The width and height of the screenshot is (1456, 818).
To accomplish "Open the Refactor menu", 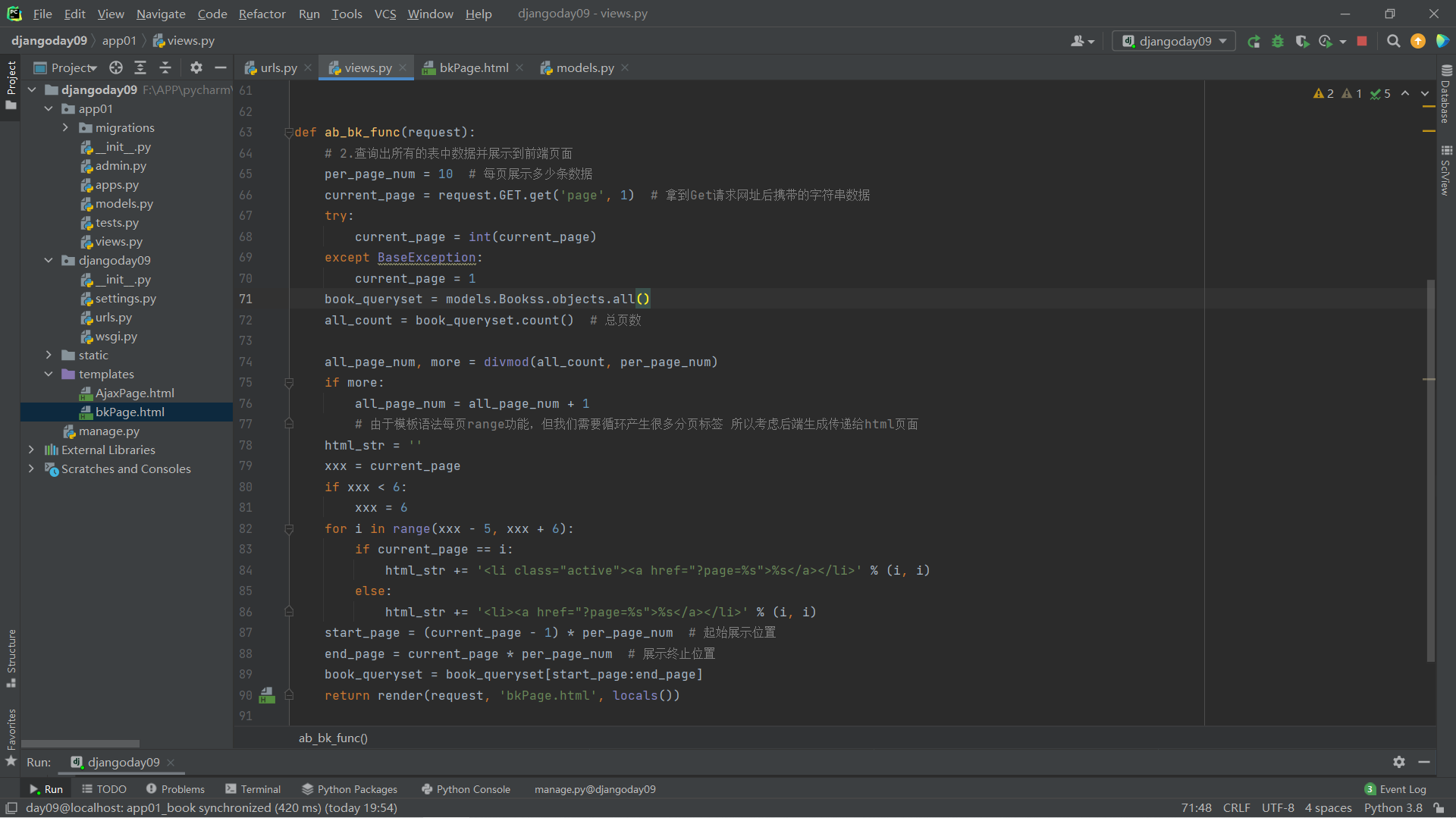I will (262, 14).
